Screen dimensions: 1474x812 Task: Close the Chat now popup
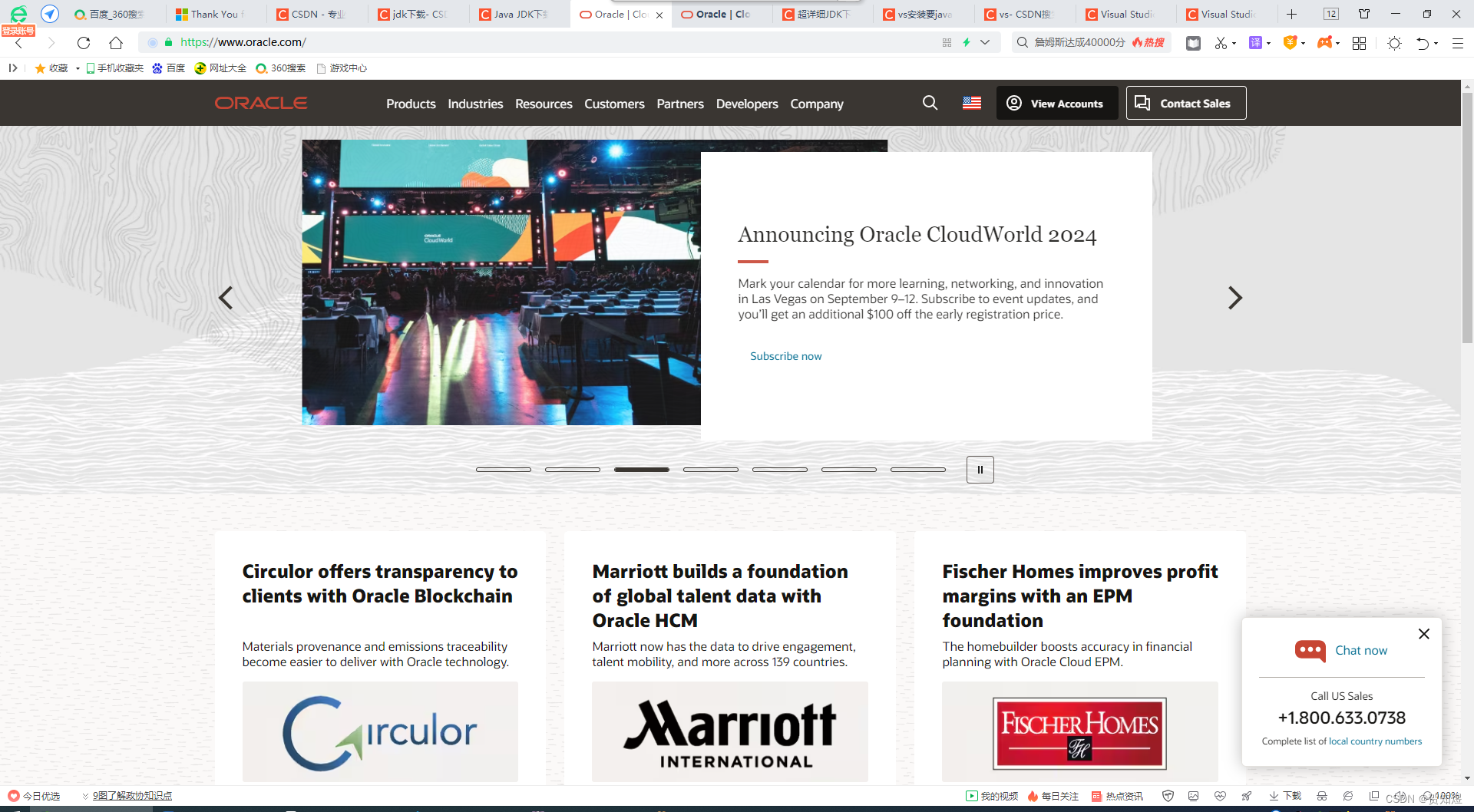coord(1424,634)
